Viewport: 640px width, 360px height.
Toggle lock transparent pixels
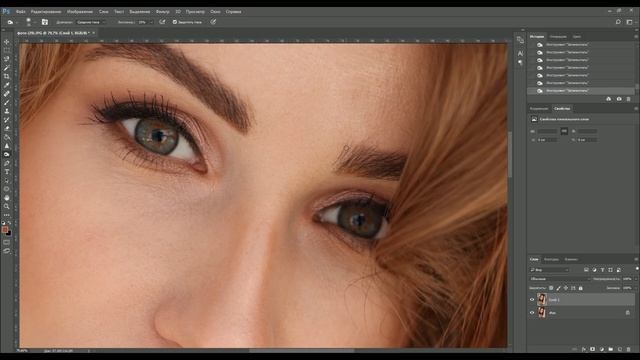point(551,288)
